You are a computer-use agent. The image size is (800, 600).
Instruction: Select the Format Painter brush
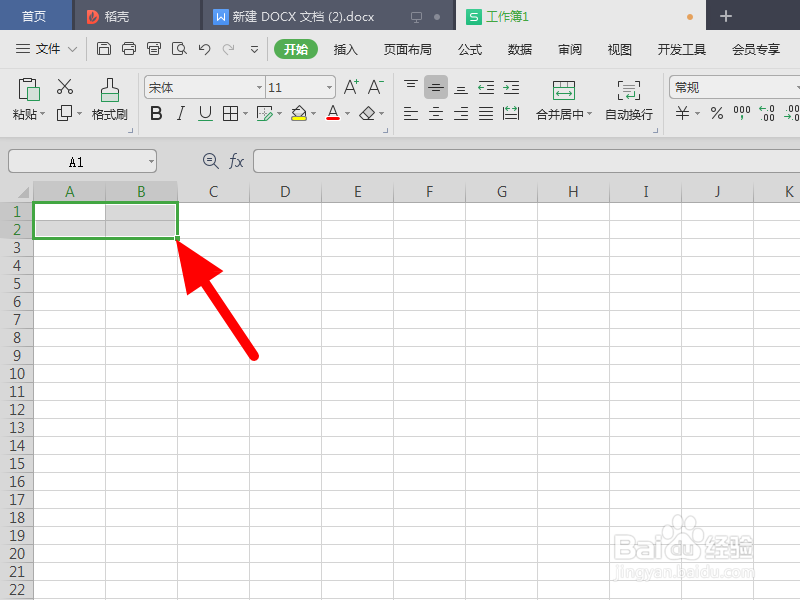pos(110,90)
